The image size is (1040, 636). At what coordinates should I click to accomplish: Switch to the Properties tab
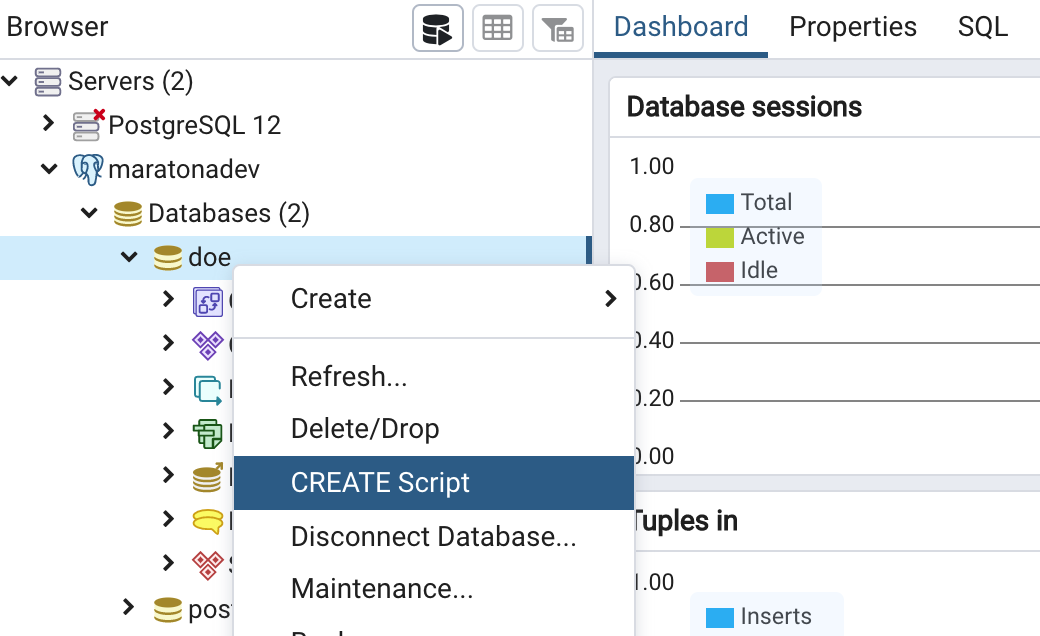(852, 27)
